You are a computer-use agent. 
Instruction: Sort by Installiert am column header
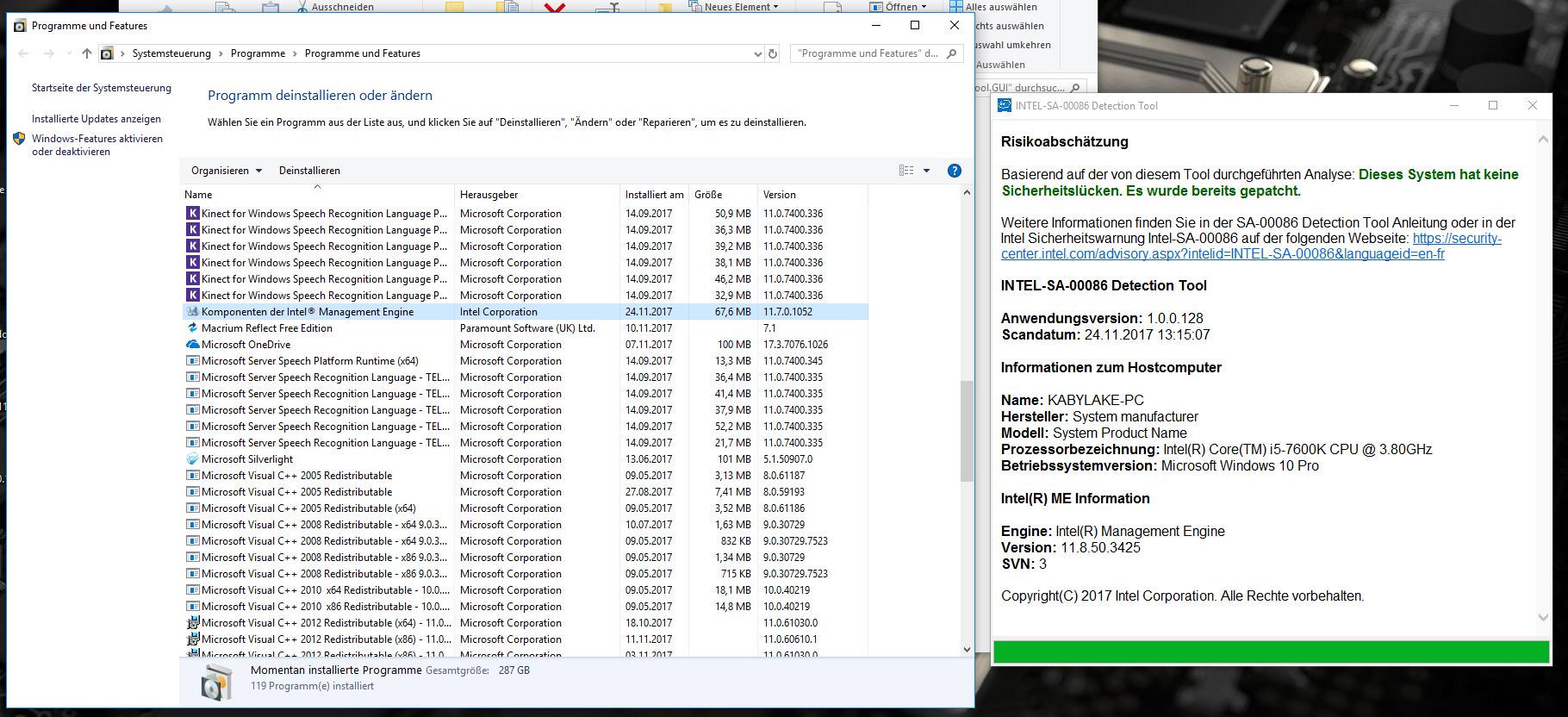[x=655, y=195]
